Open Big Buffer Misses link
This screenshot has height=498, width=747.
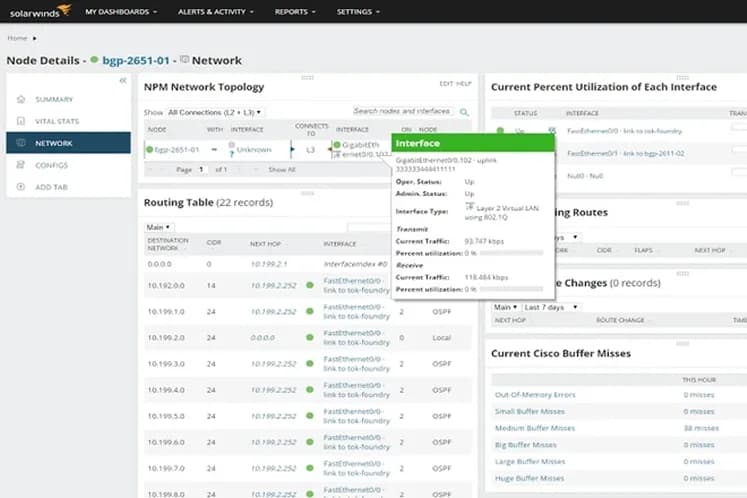[525, 445]
